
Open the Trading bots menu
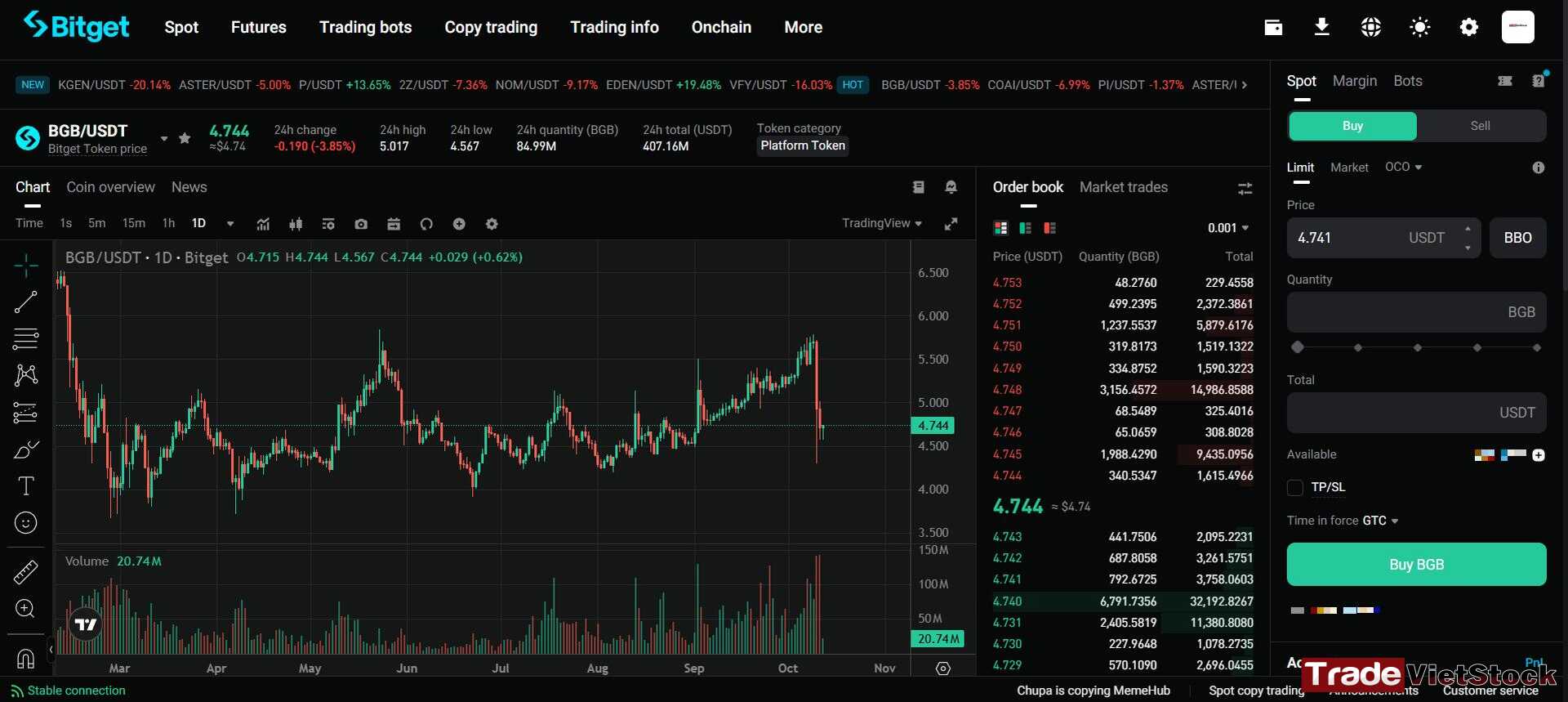365,27
